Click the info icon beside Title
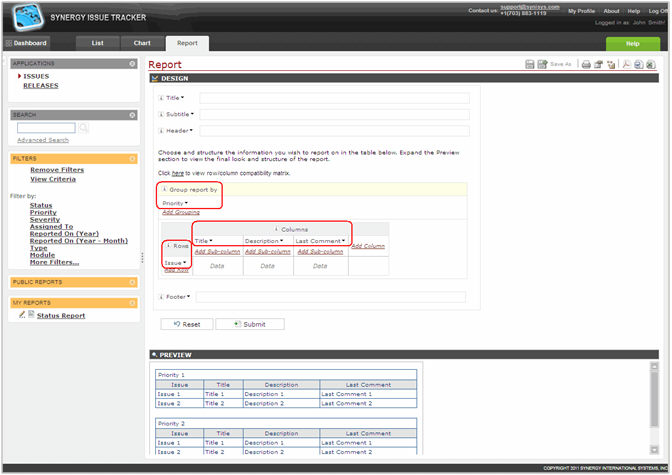 pyautogui.click(x=161, y=98)
